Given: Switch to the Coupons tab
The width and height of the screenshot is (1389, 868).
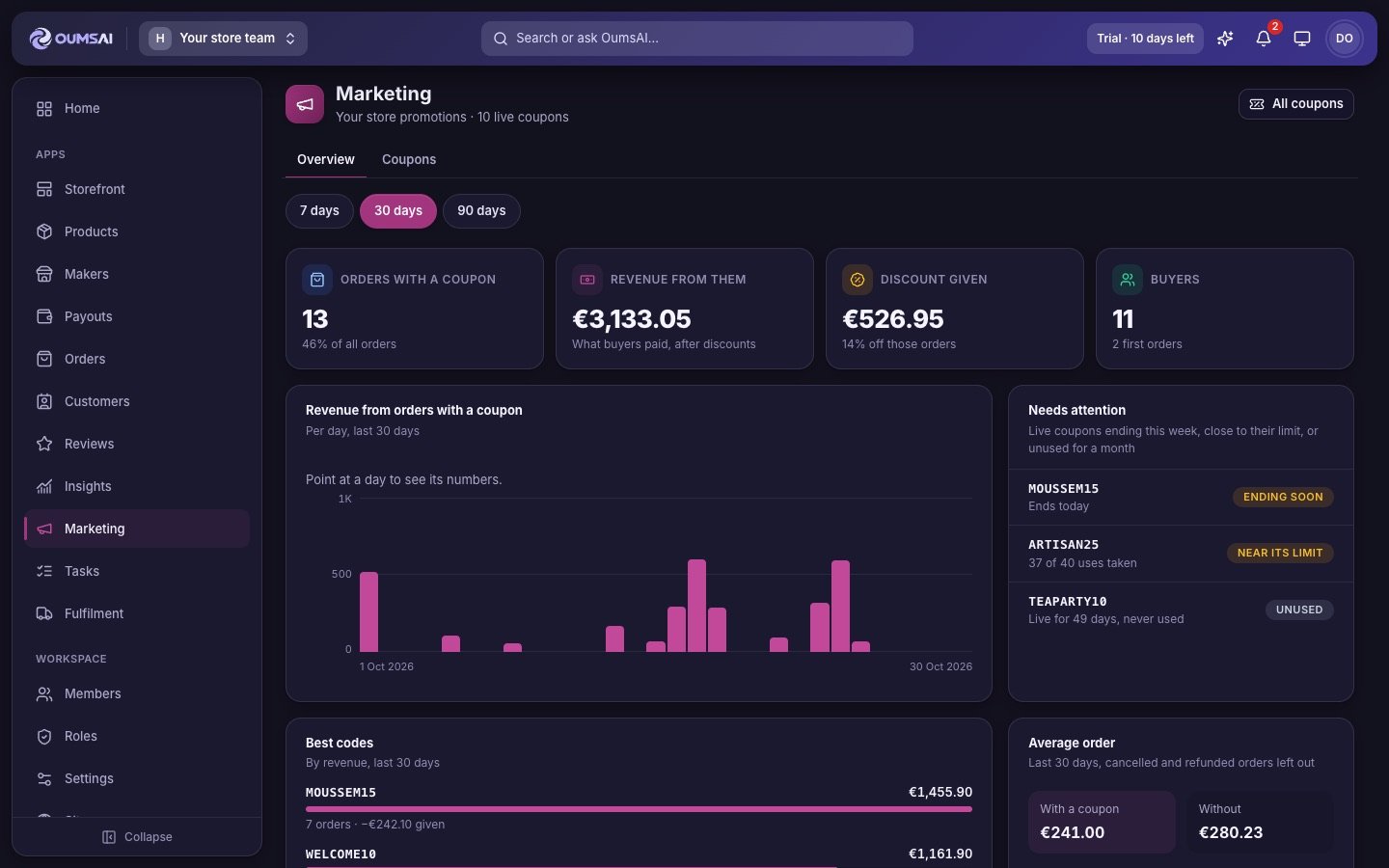Looking at the screenshot, I should (409, 160).
